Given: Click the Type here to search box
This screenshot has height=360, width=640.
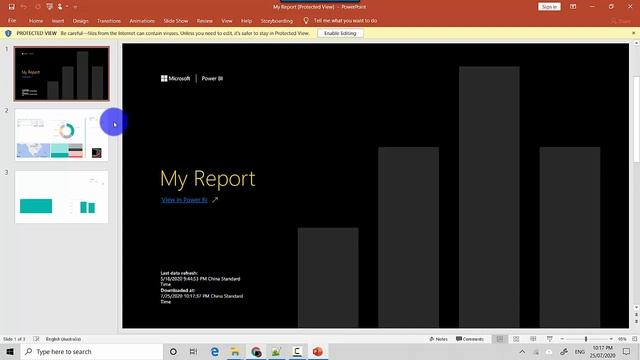Looking at the screenshot, I should tap(92, 351).
